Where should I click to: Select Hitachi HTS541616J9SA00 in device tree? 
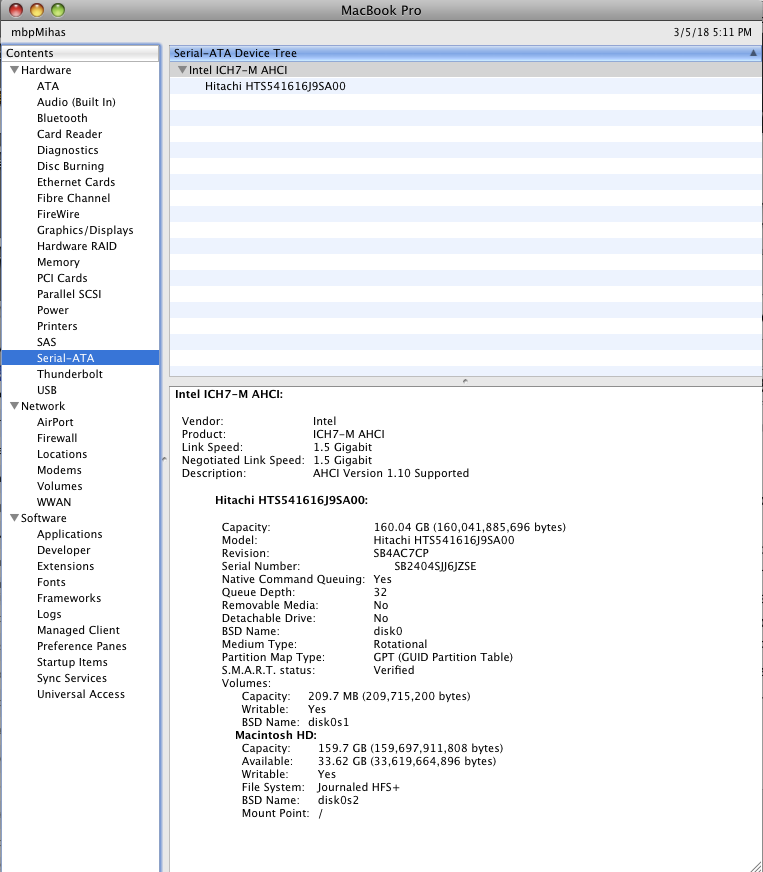(x=275, y=86)
